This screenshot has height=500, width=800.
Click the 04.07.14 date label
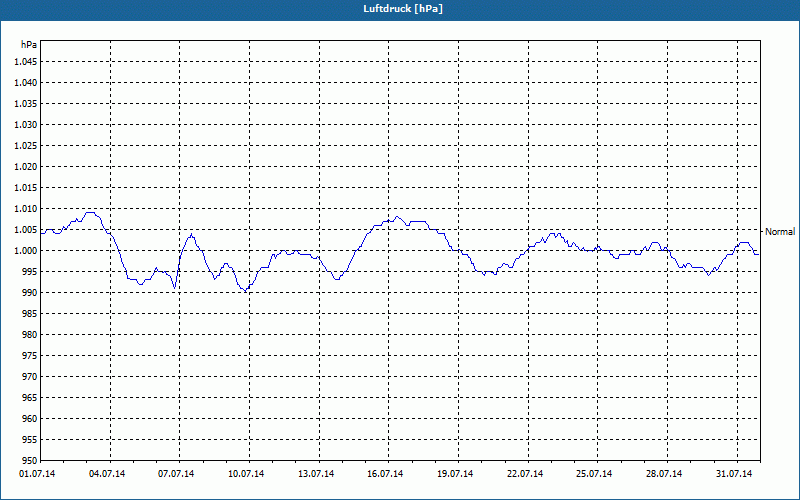point(107,474)
